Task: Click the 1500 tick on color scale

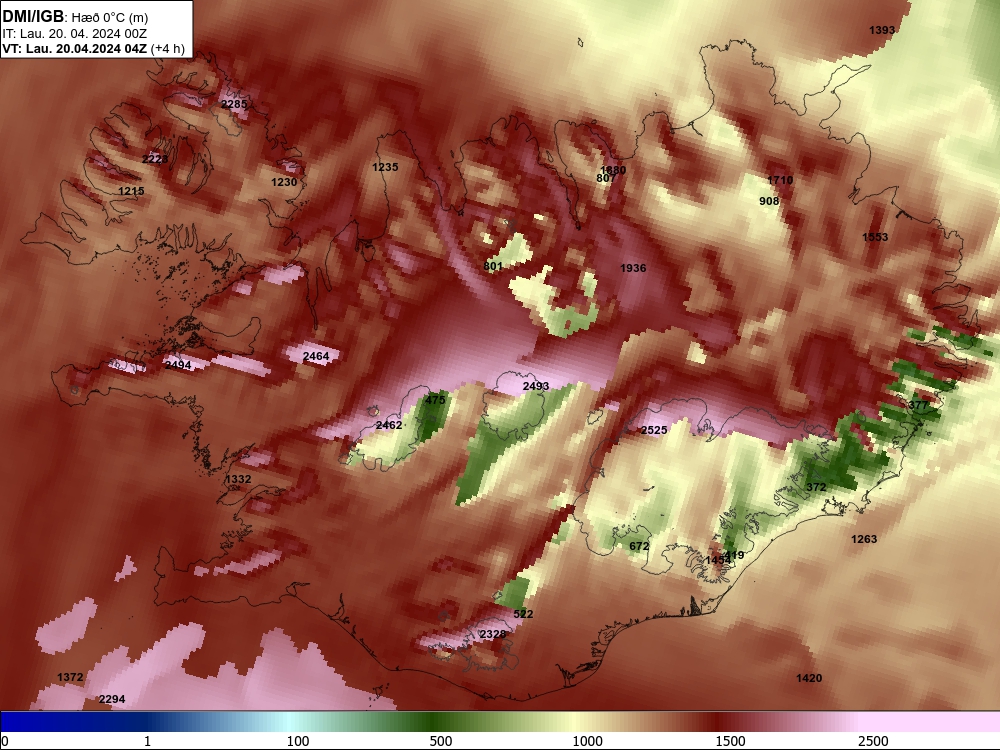Action: [x=730, y=740]
